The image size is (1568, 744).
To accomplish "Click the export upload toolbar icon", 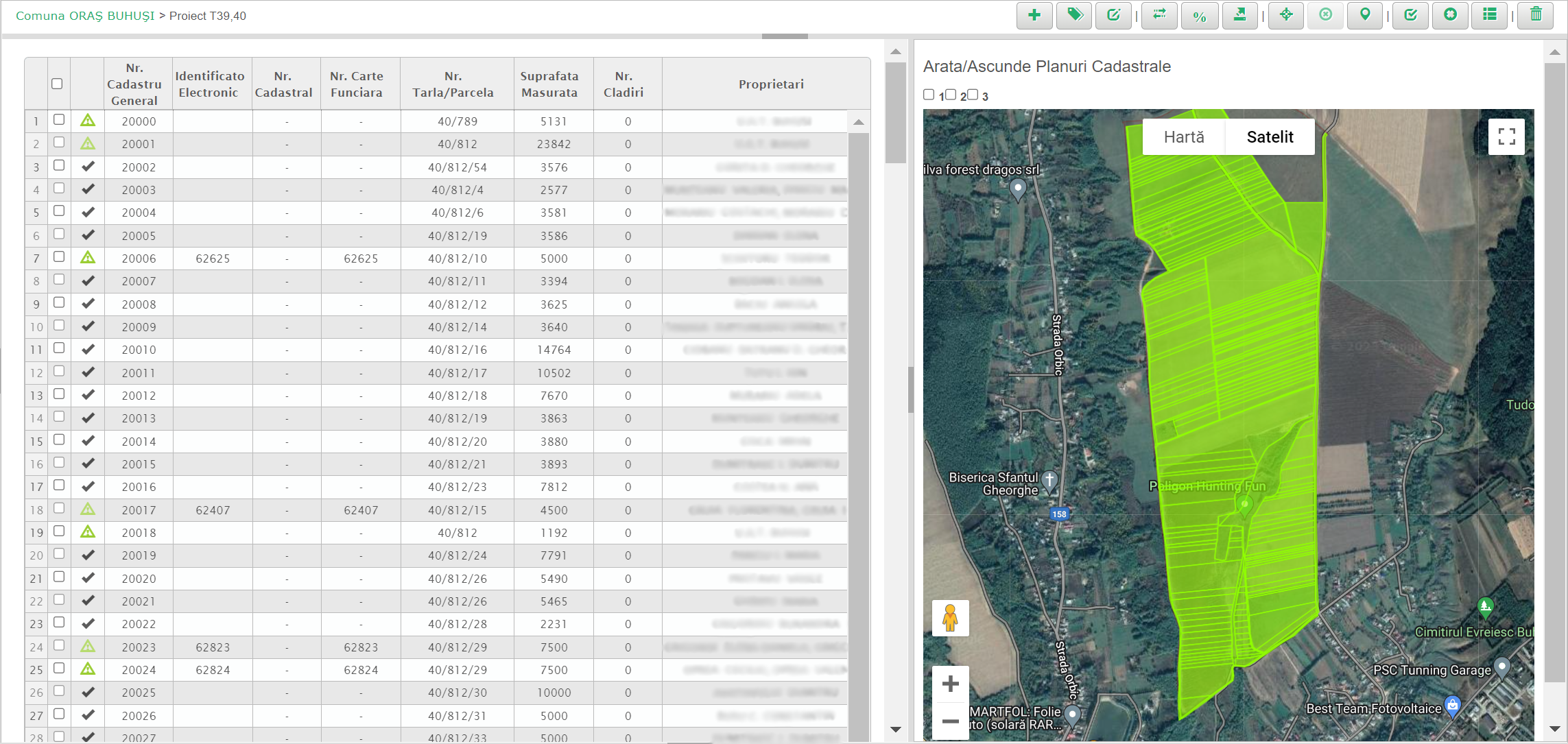I will 1239,15.
